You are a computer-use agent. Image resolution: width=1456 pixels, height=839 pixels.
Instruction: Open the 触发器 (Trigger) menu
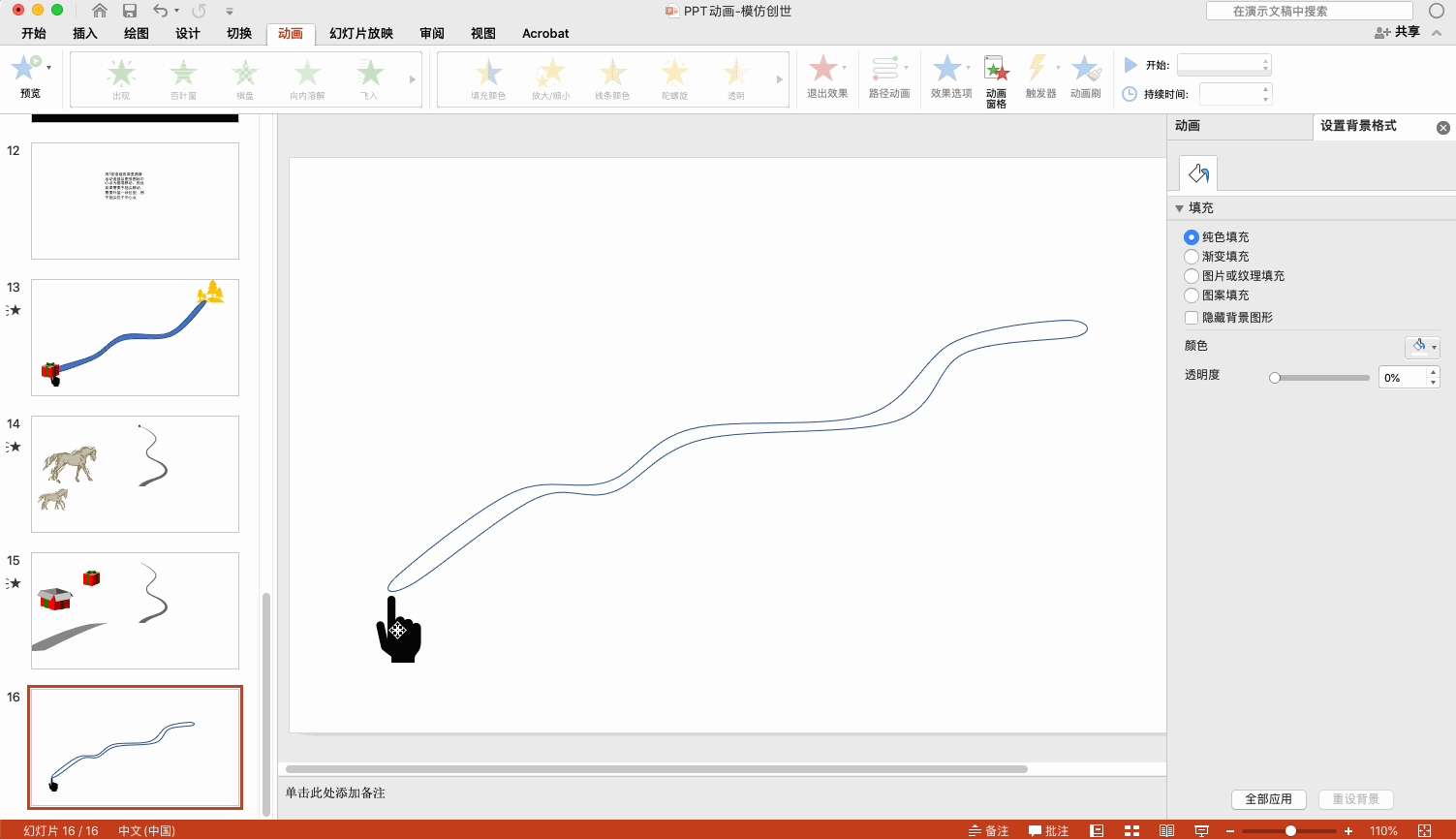point(1041,77)
